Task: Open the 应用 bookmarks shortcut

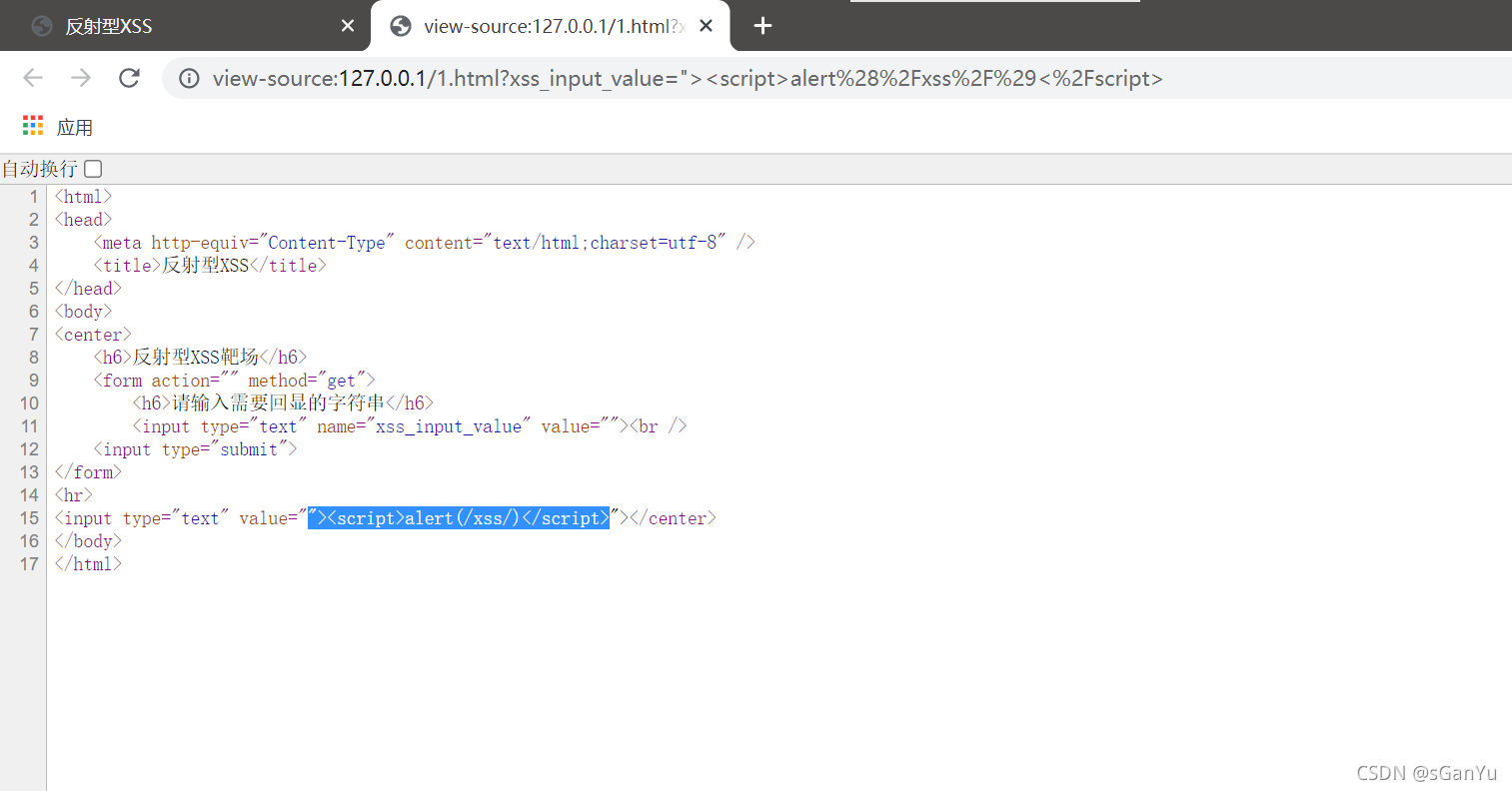Action: coord(75,127)
